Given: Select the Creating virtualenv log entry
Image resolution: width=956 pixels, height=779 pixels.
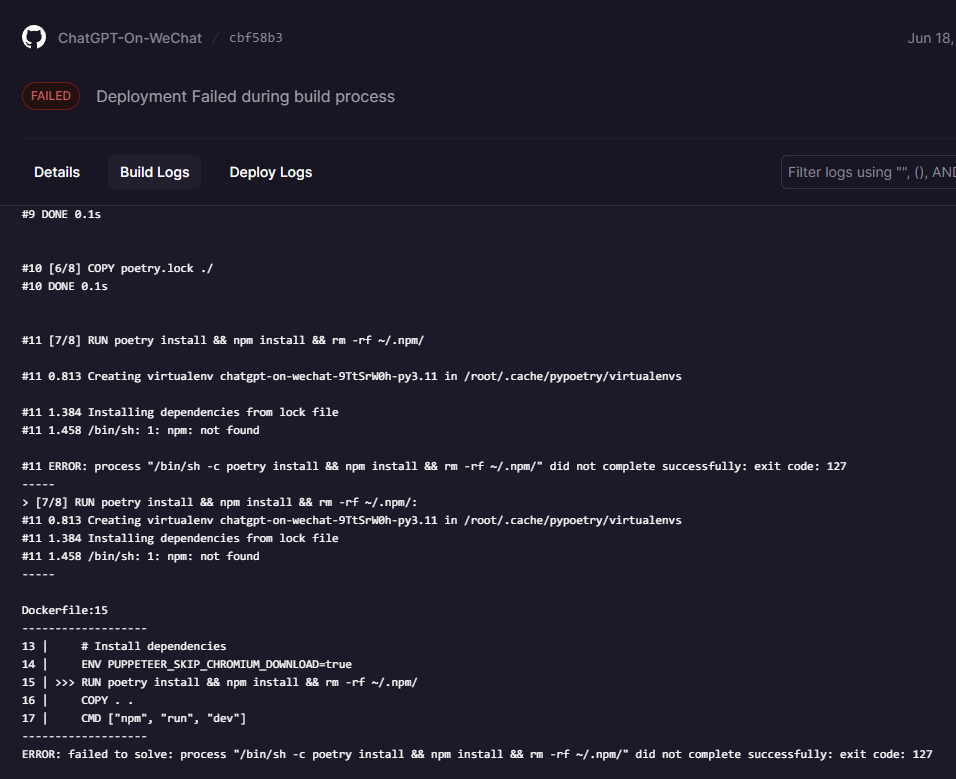Looking at the screenshot, I should point(350,375).
